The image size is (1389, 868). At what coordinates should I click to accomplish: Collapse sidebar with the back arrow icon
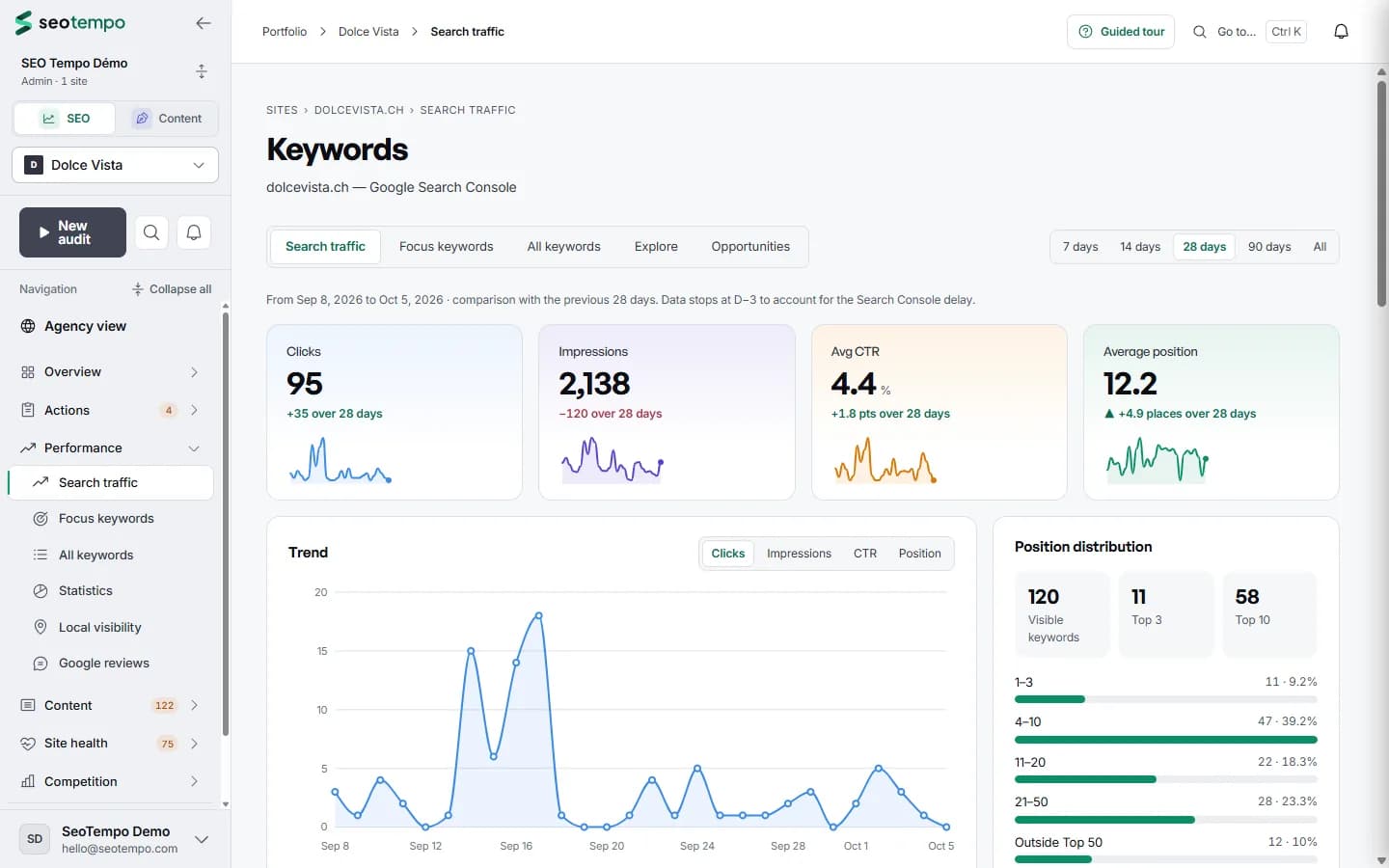point(203,23)
